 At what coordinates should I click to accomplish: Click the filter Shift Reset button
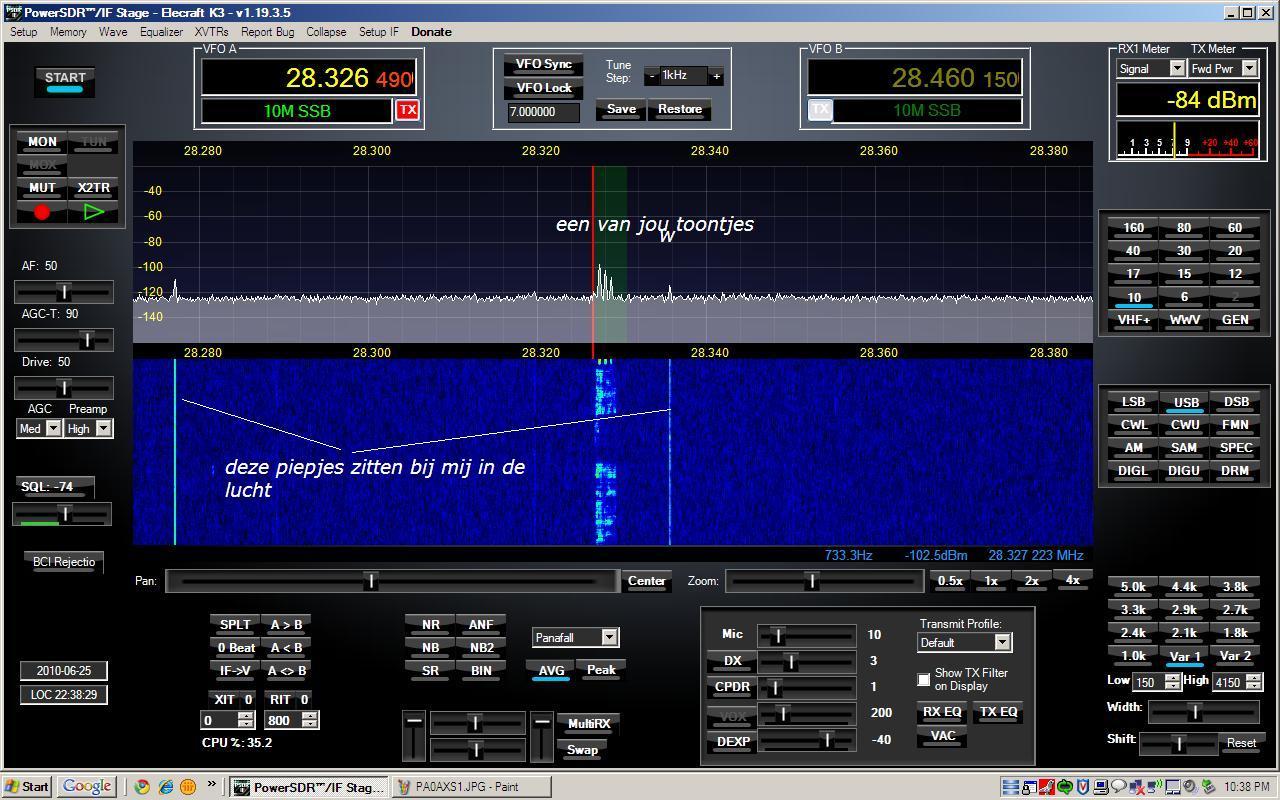[1241, 743]
